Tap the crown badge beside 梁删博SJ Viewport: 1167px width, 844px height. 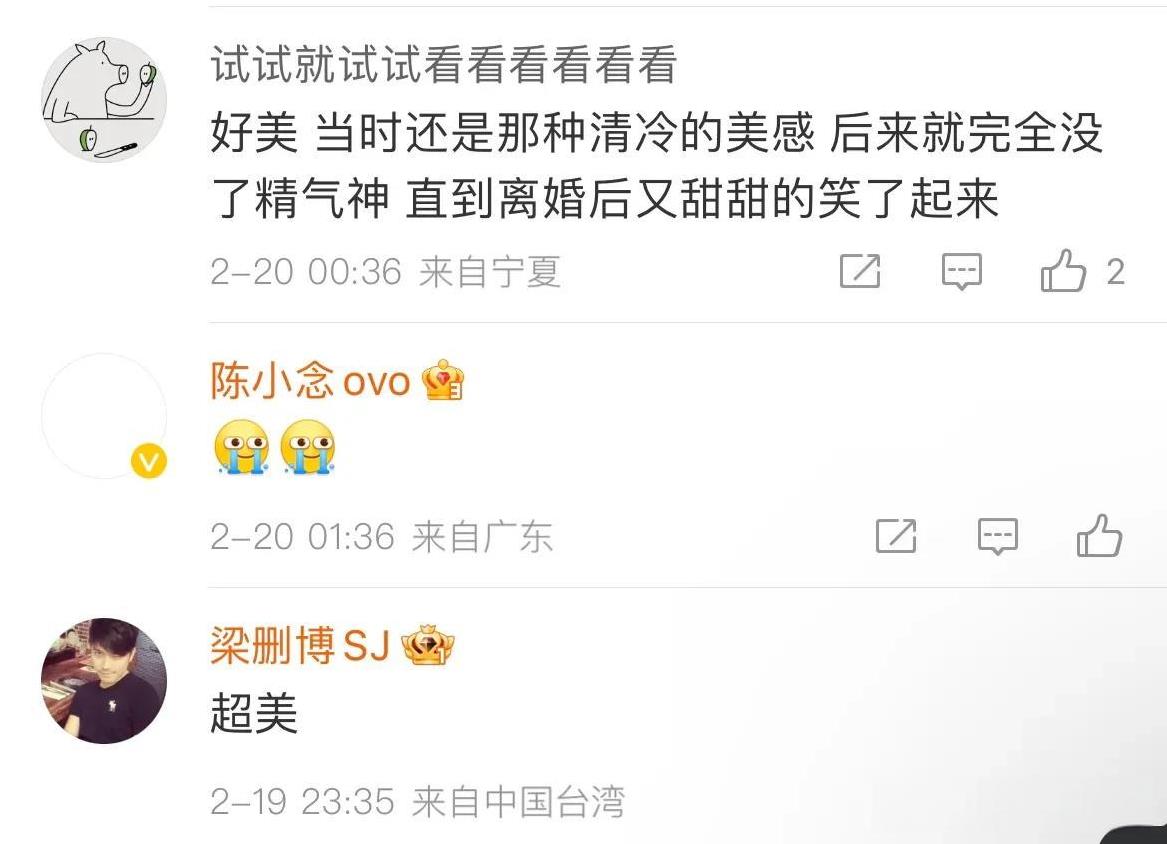428,645
